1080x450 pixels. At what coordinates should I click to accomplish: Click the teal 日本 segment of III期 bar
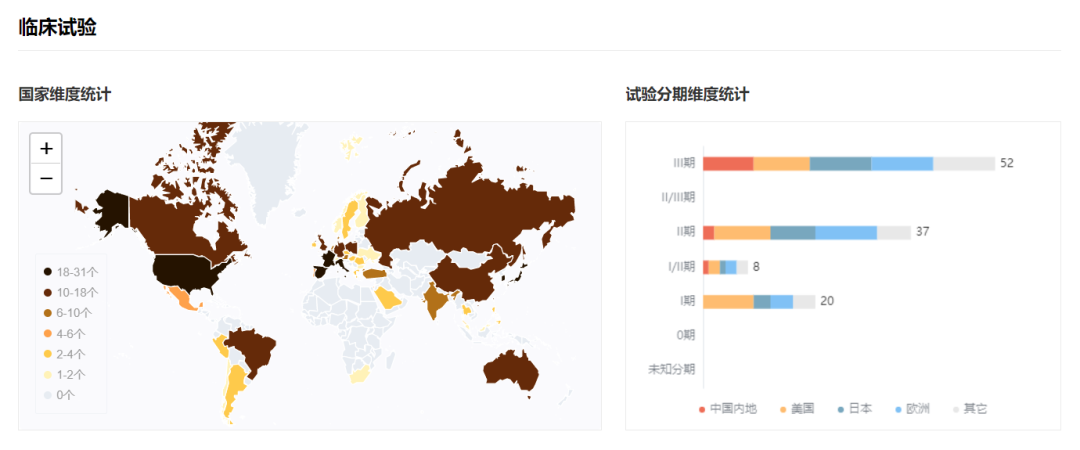point(840,163)
